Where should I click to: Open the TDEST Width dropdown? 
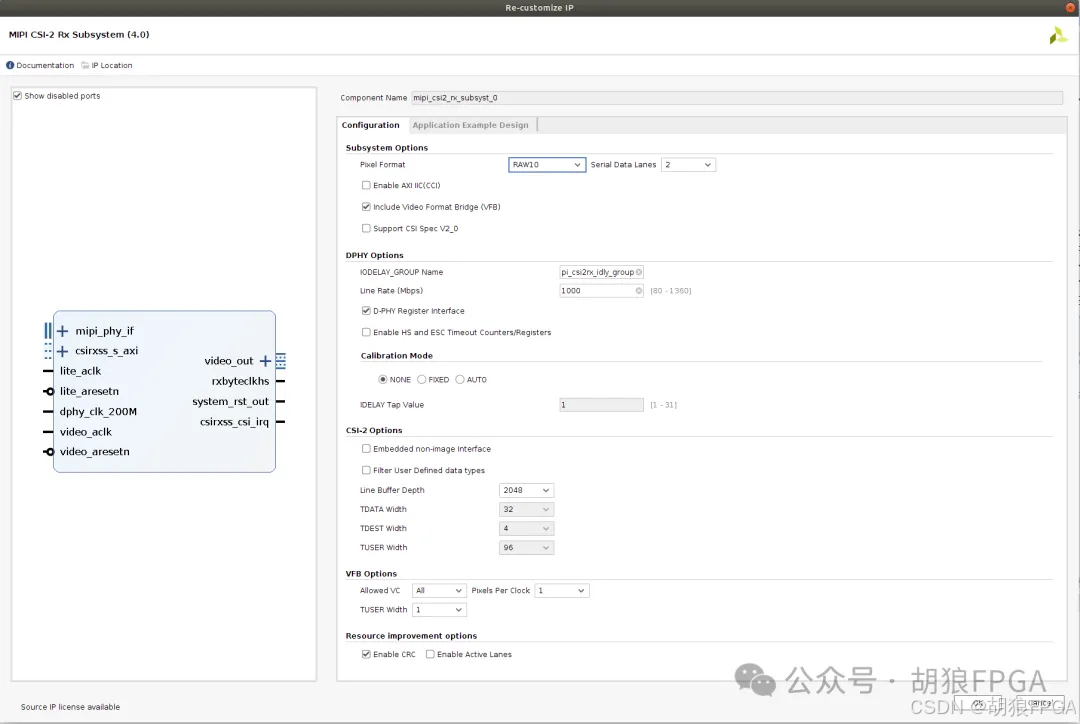(526, 528)
